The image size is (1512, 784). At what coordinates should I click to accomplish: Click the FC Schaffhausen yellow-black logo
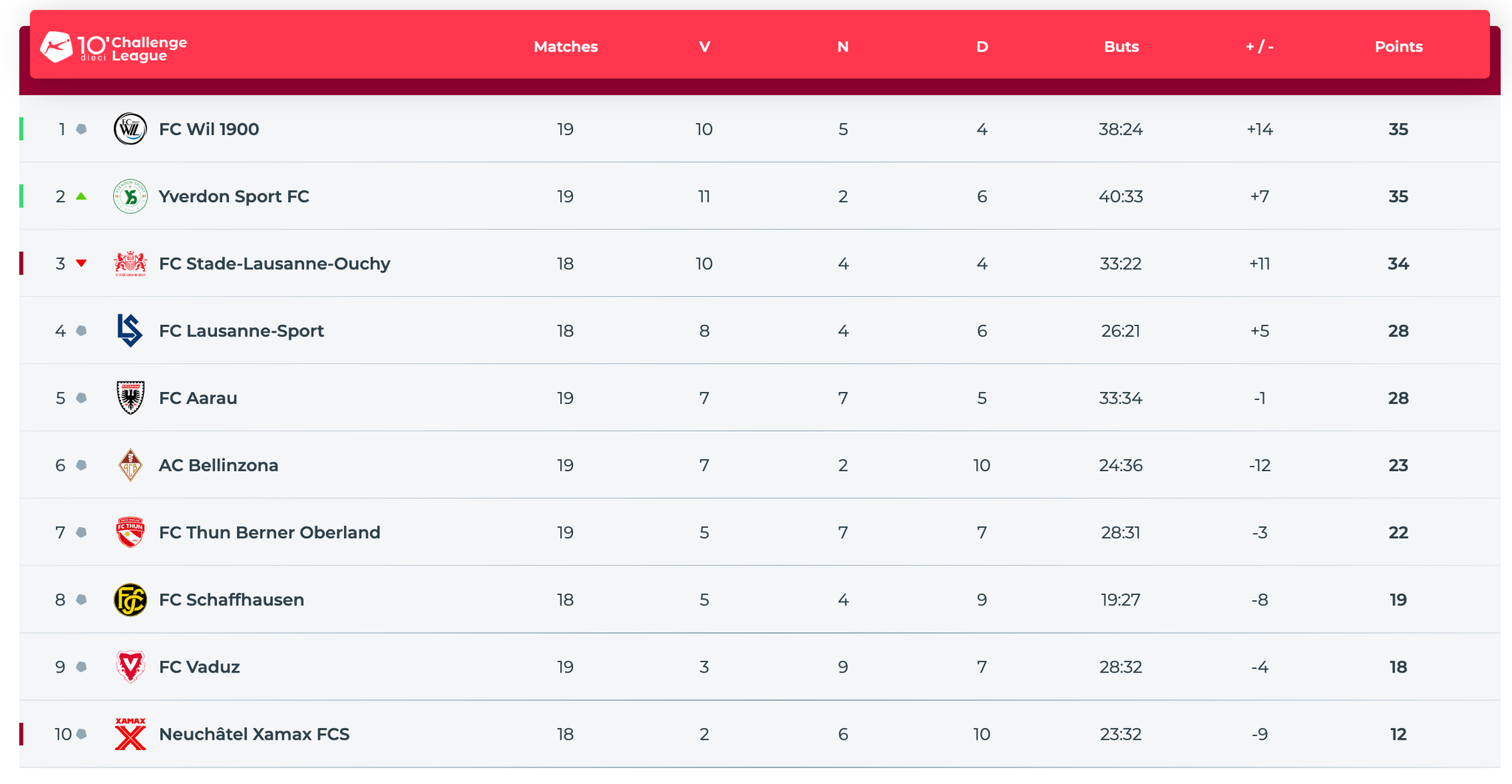pyautogui.click(x=130, y=599)
